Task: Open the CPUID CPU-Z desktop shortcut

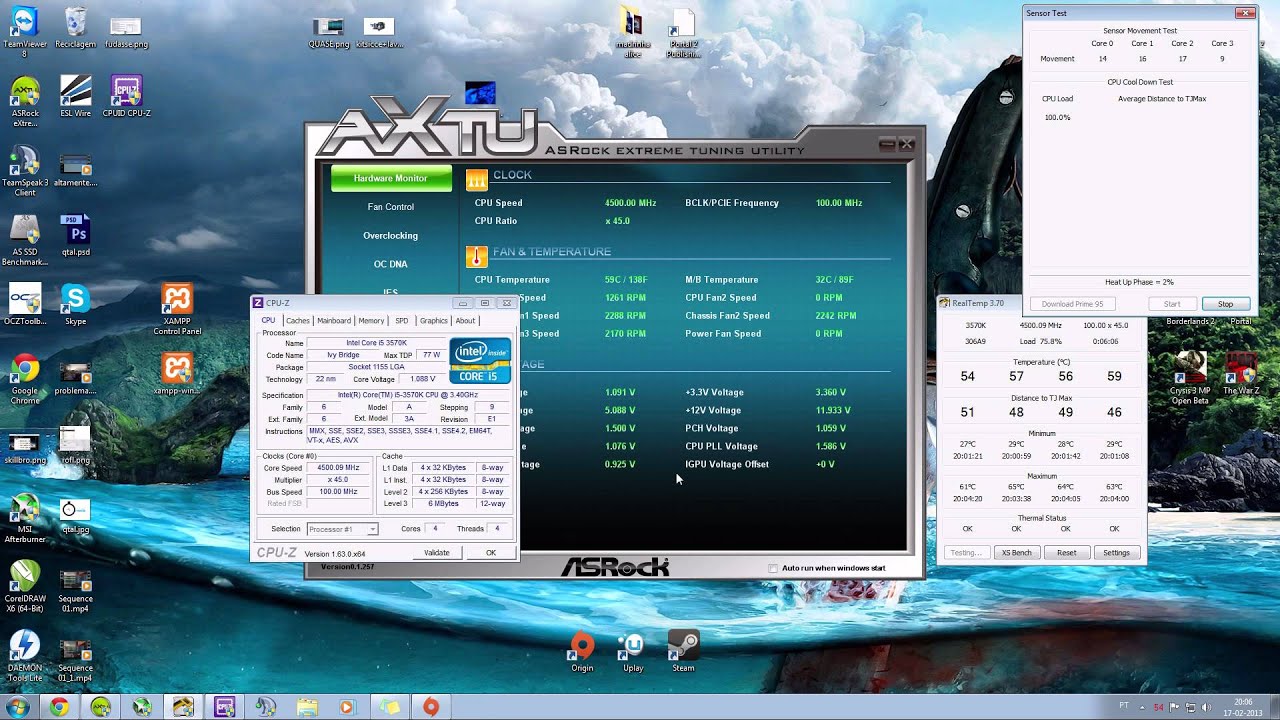Action: (126, 97)
